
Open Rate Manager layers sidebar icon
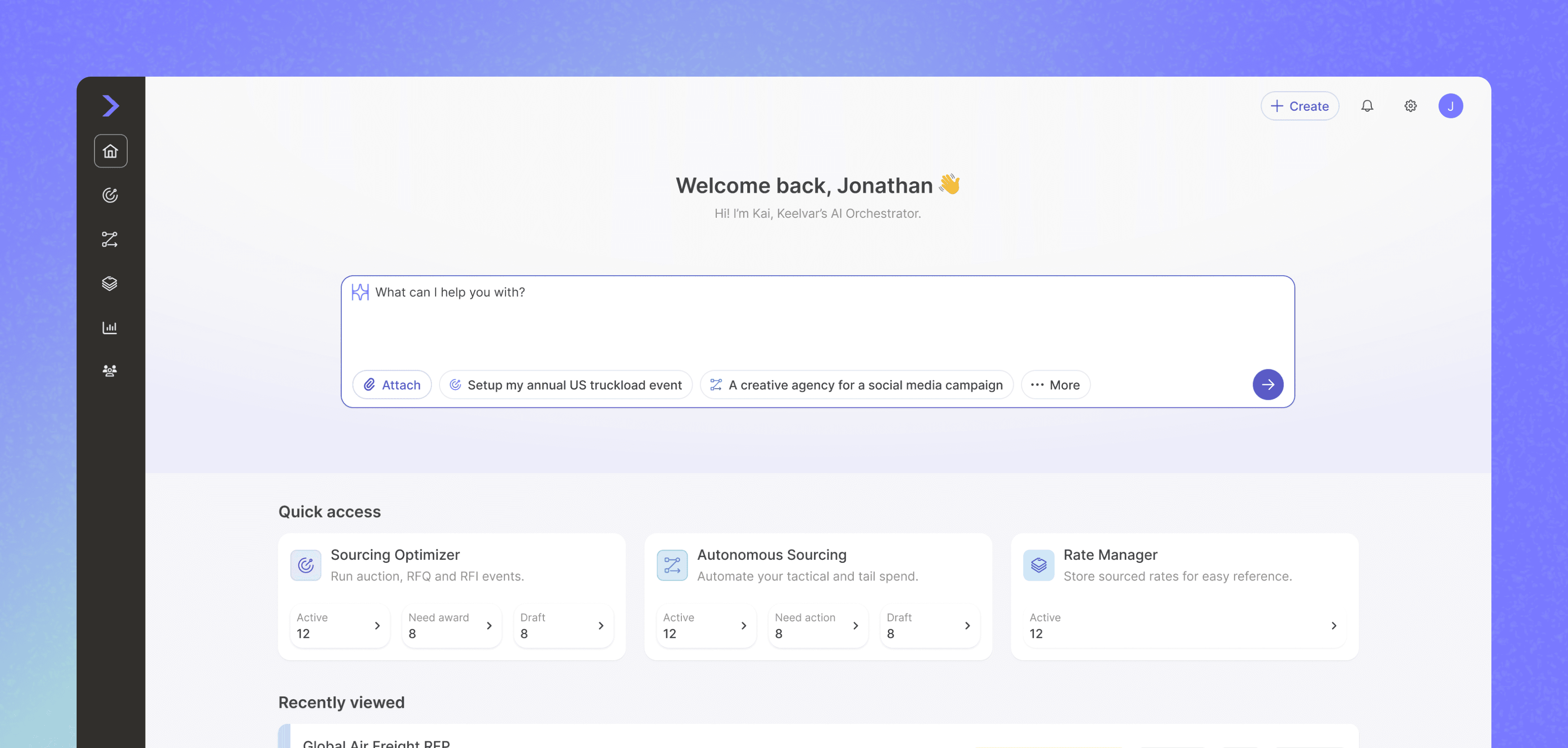tap(110, 283)
